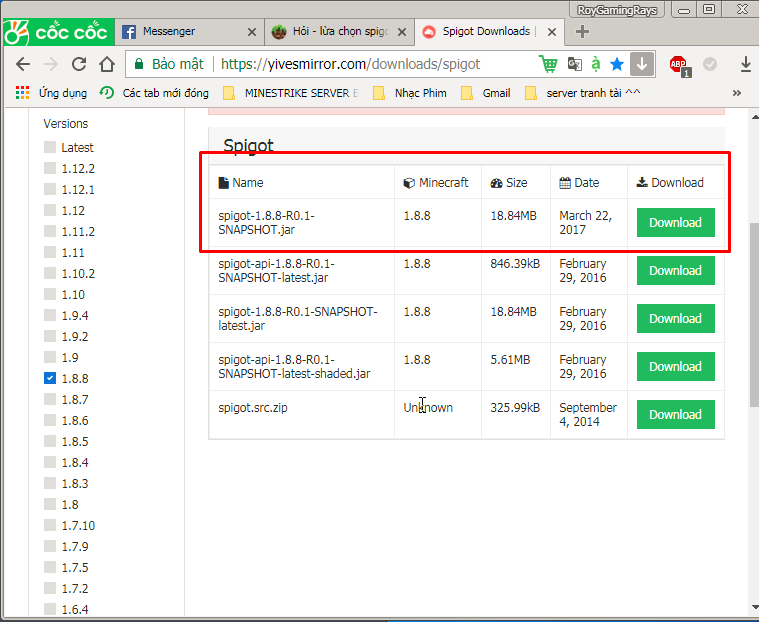This screenshot has height=622, width=759.
Task: Check the 1.12.2 version checkbox
Action: point(50,168)
